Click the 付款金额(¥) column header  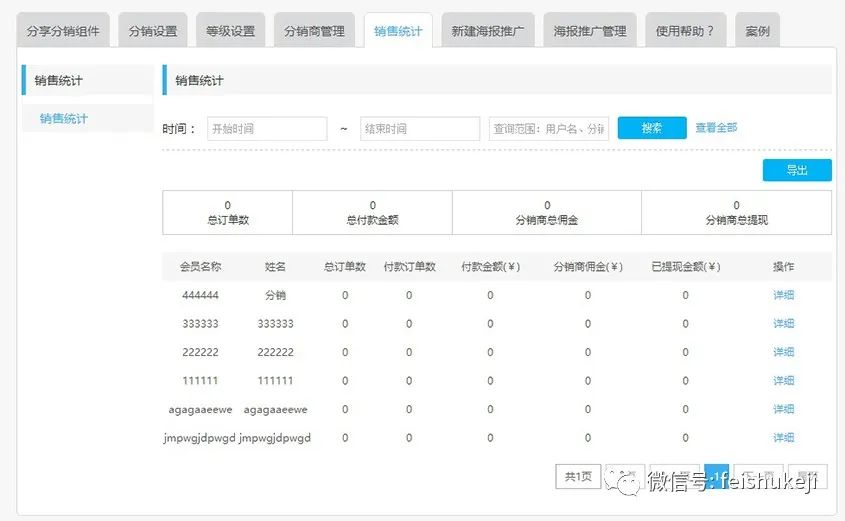click(490, 266)
